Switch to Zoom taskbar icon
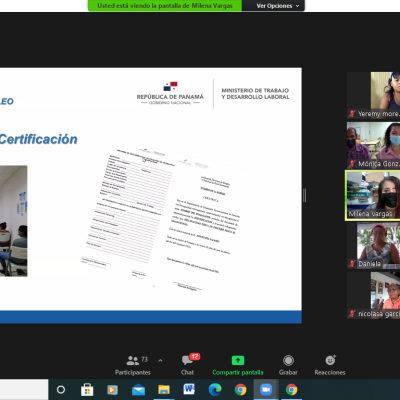 (266, 389)
